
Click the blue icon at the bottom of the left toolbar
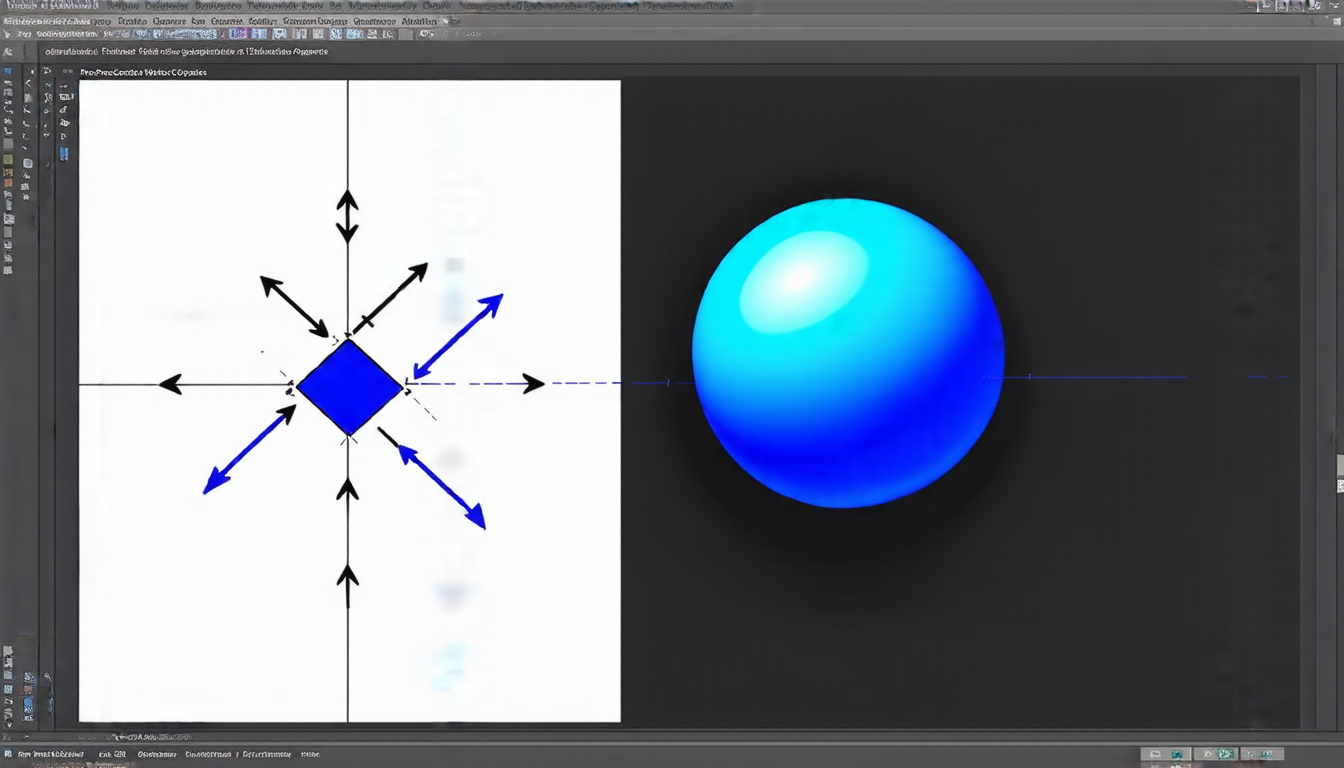pyautogui.click(x=28, y=704)
